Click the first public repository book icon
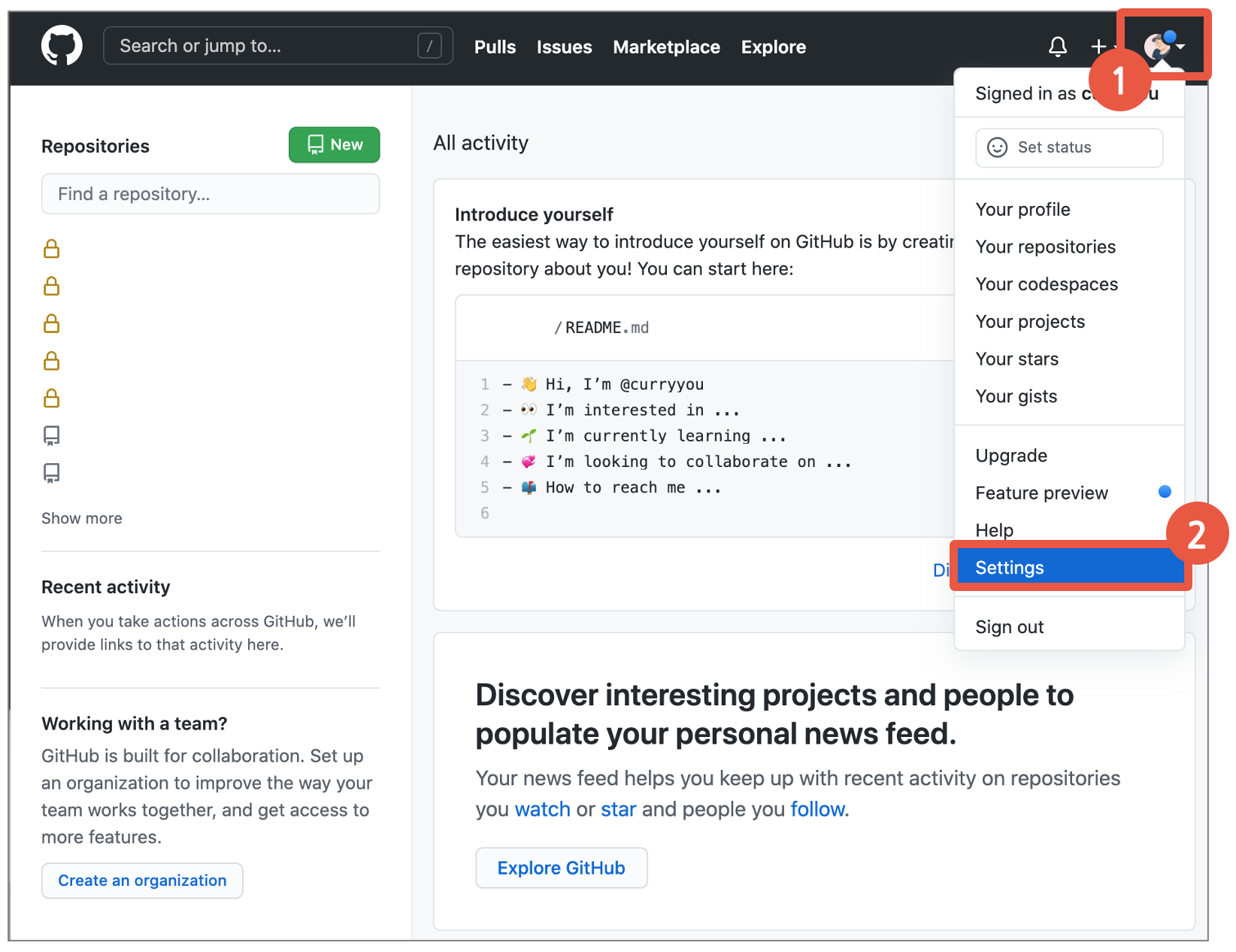 (51, 436)
